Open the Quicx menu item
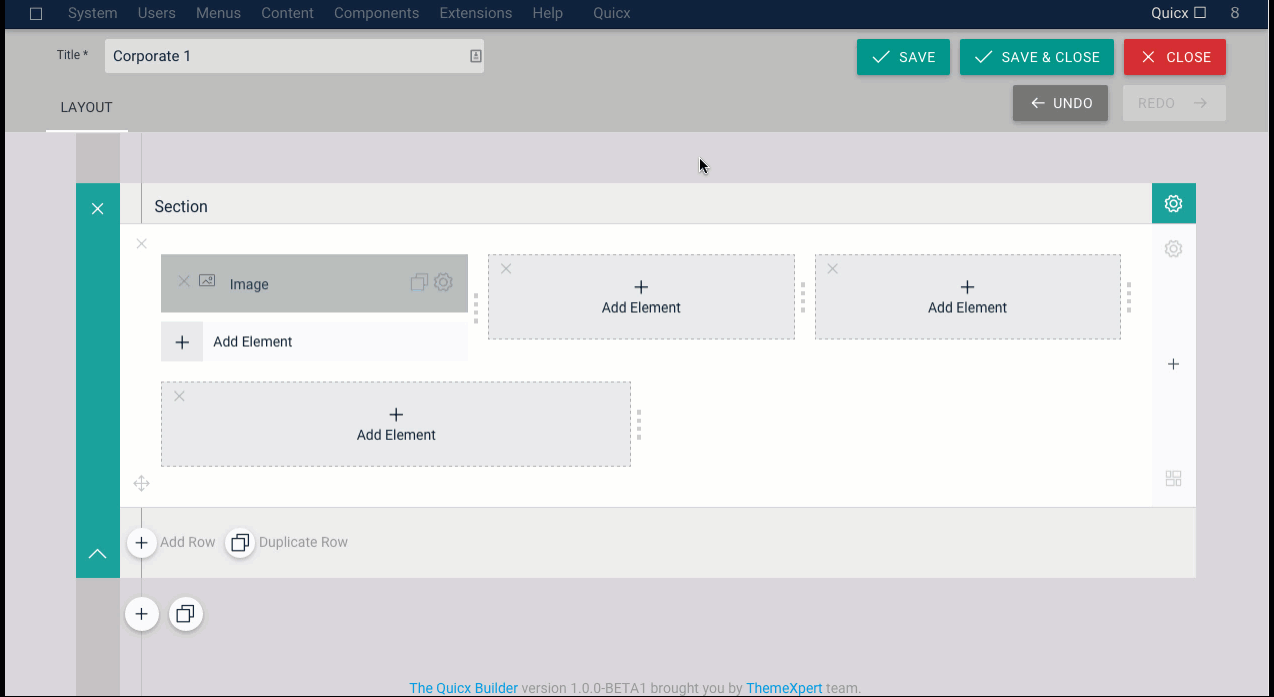Viewport: 1274px width, 697px height. pyautogui.click(x=612, y=13)
